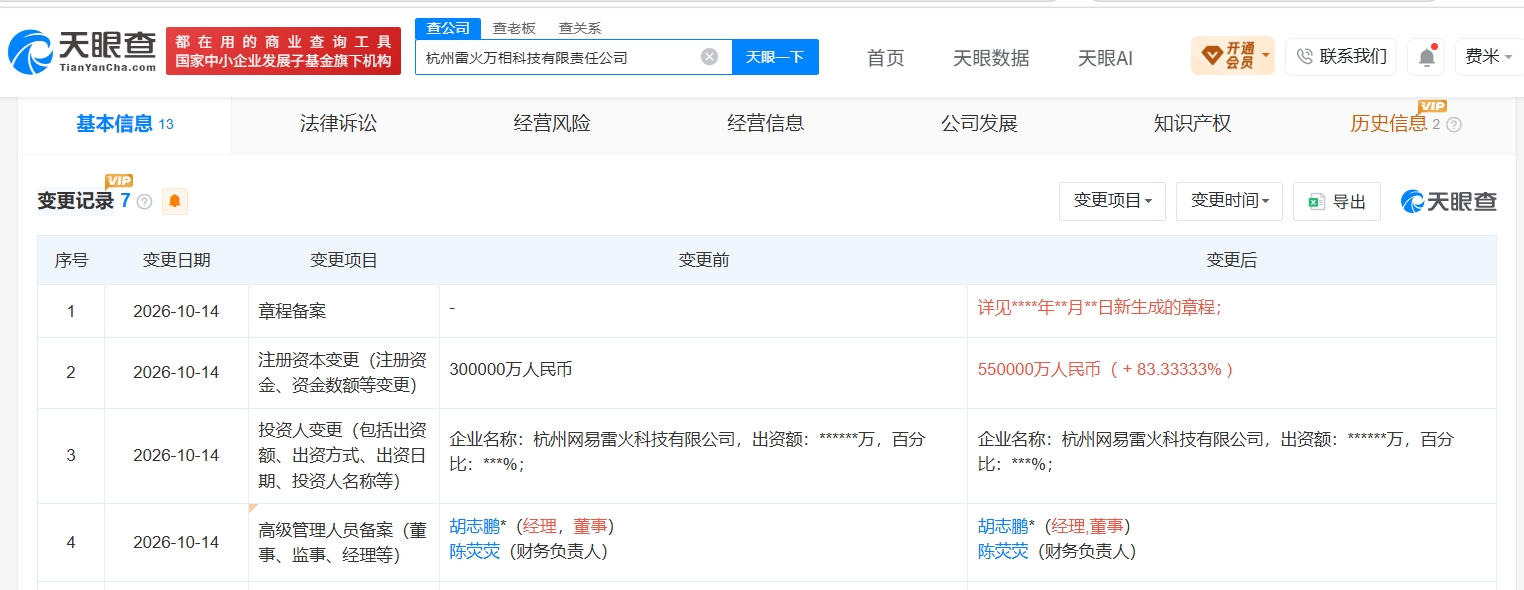Open 胡志鹏 link in 变更前 column
Screen dimensions: 1524x590
click(x=474, y=526)
